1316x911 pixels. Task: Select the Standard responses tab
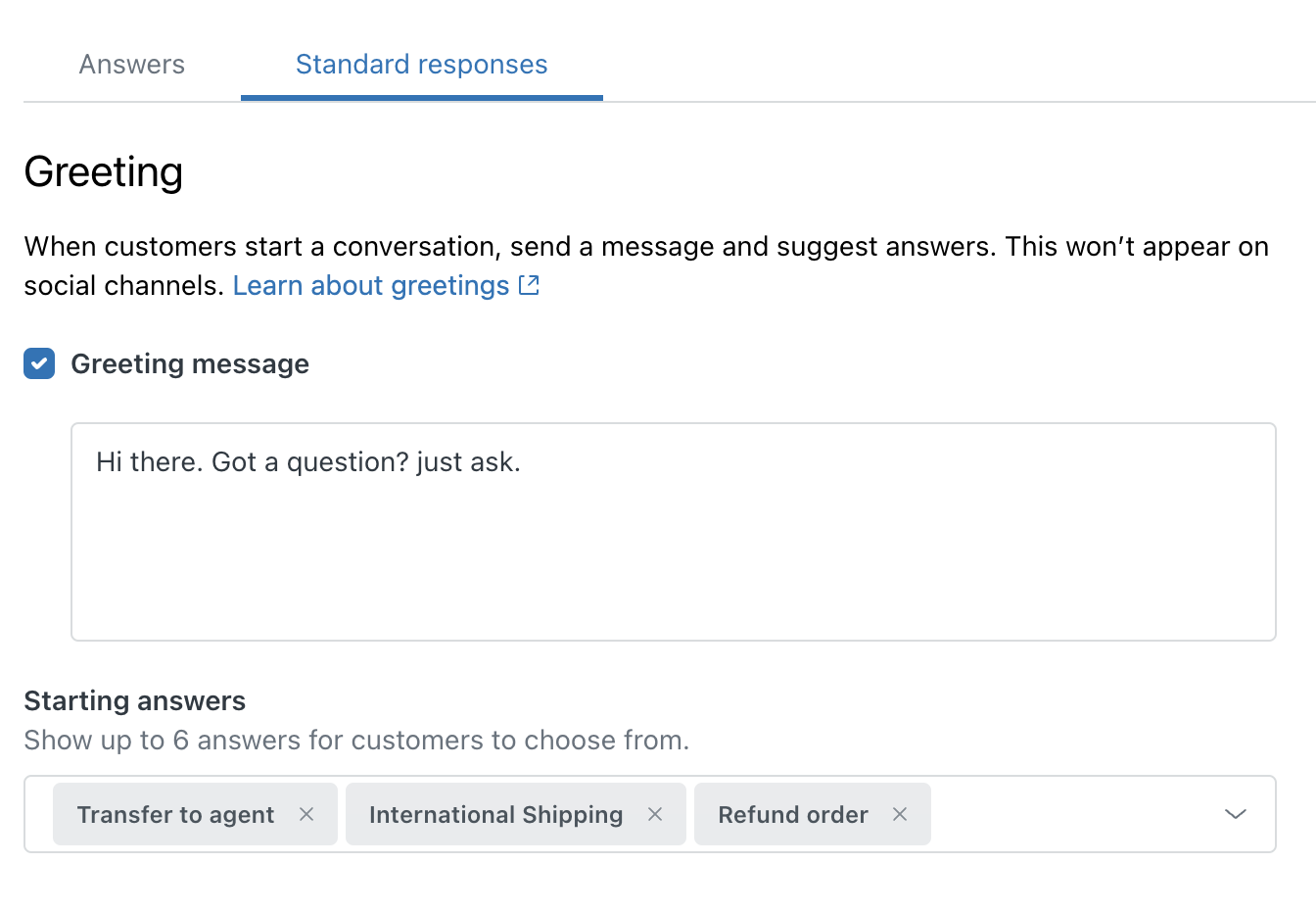tap(421, 65)
